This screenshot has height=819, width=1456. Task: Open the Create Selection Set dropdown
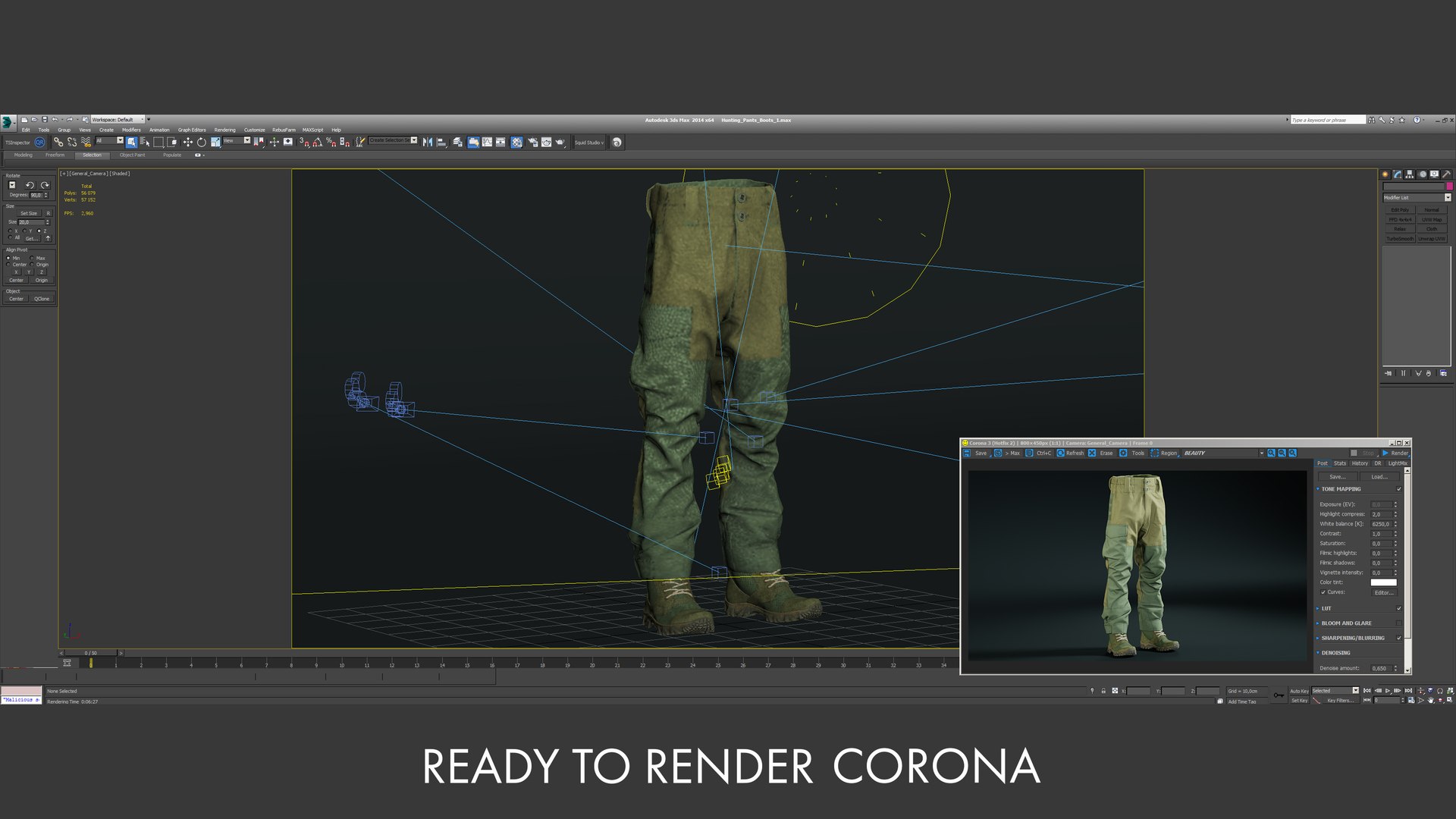(x=392, y=140)
